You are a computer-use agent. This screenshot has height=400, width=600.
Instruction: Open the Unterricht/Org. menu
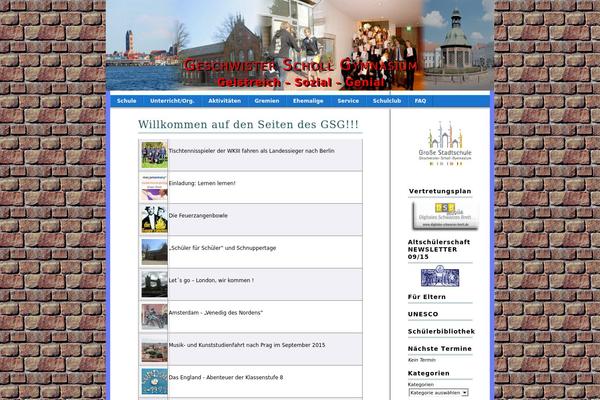tap(172, 101)
